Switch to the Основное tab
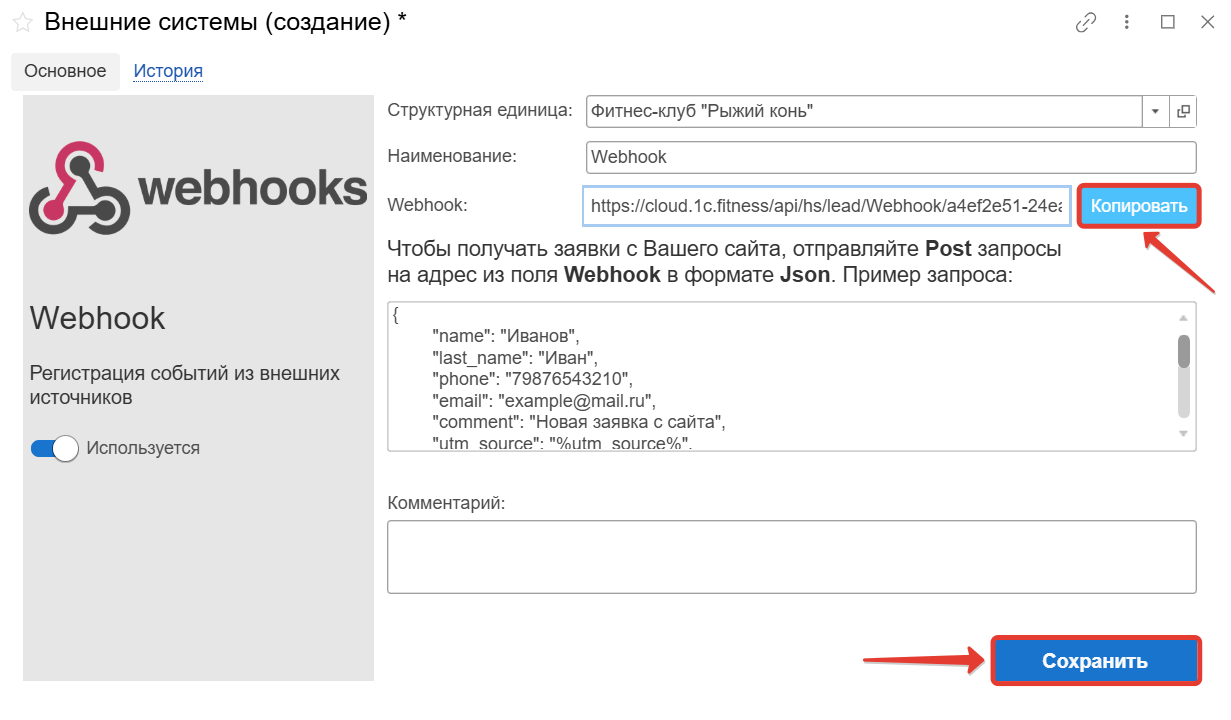Viewport: 1231px width, 720px height. [65, 71]
